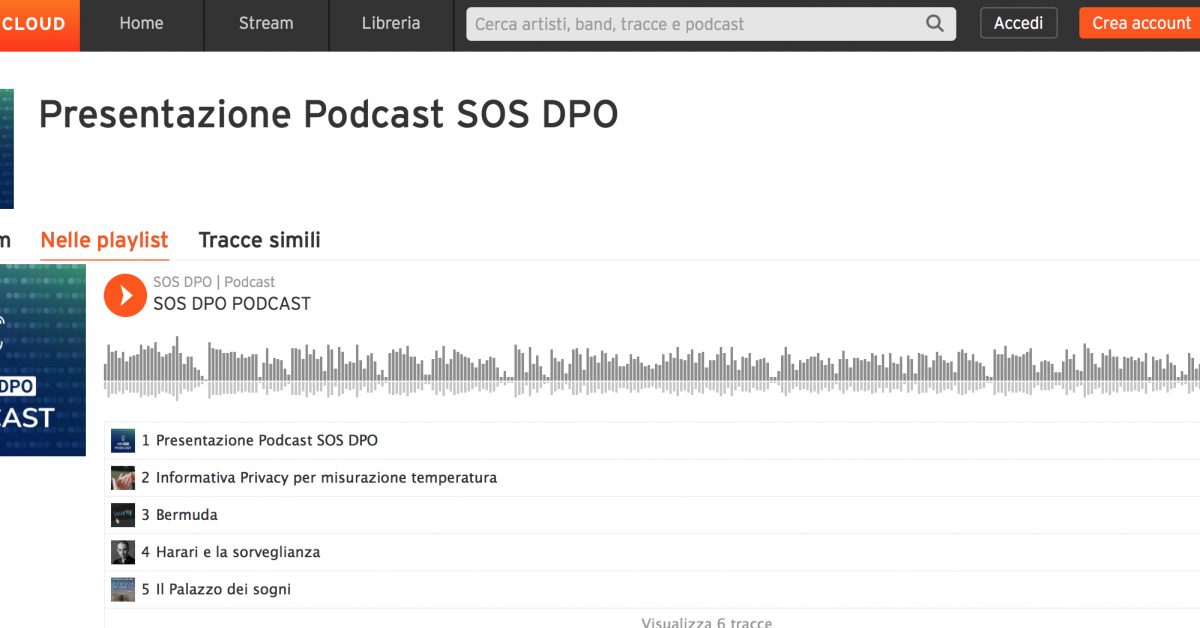Seek within the playlist waveform
Viewport: 1200px width, 628px height.
(x=652, y=370)
